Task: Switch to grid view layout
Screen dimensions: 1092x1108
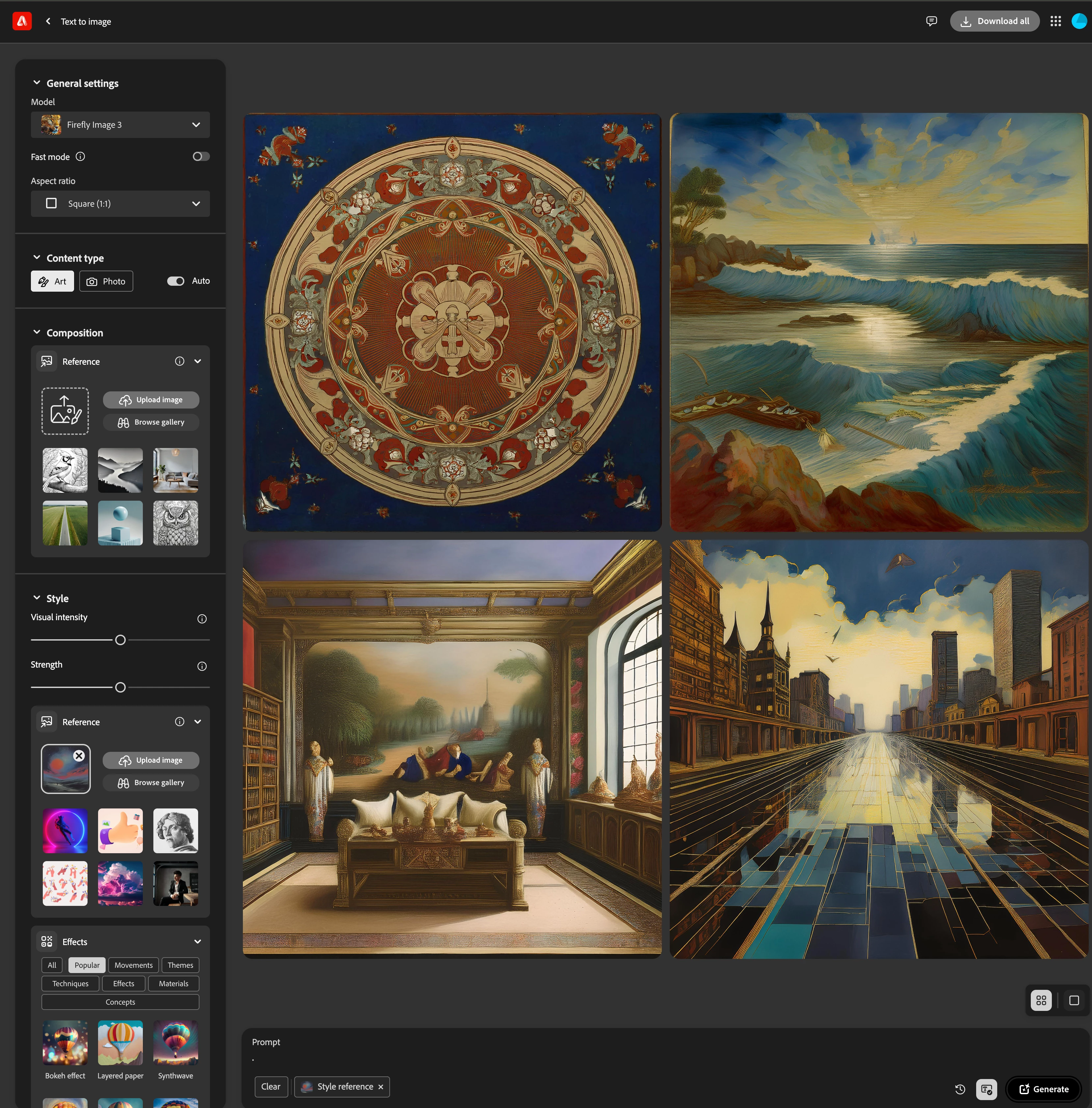Action: click(1041, 1001)
